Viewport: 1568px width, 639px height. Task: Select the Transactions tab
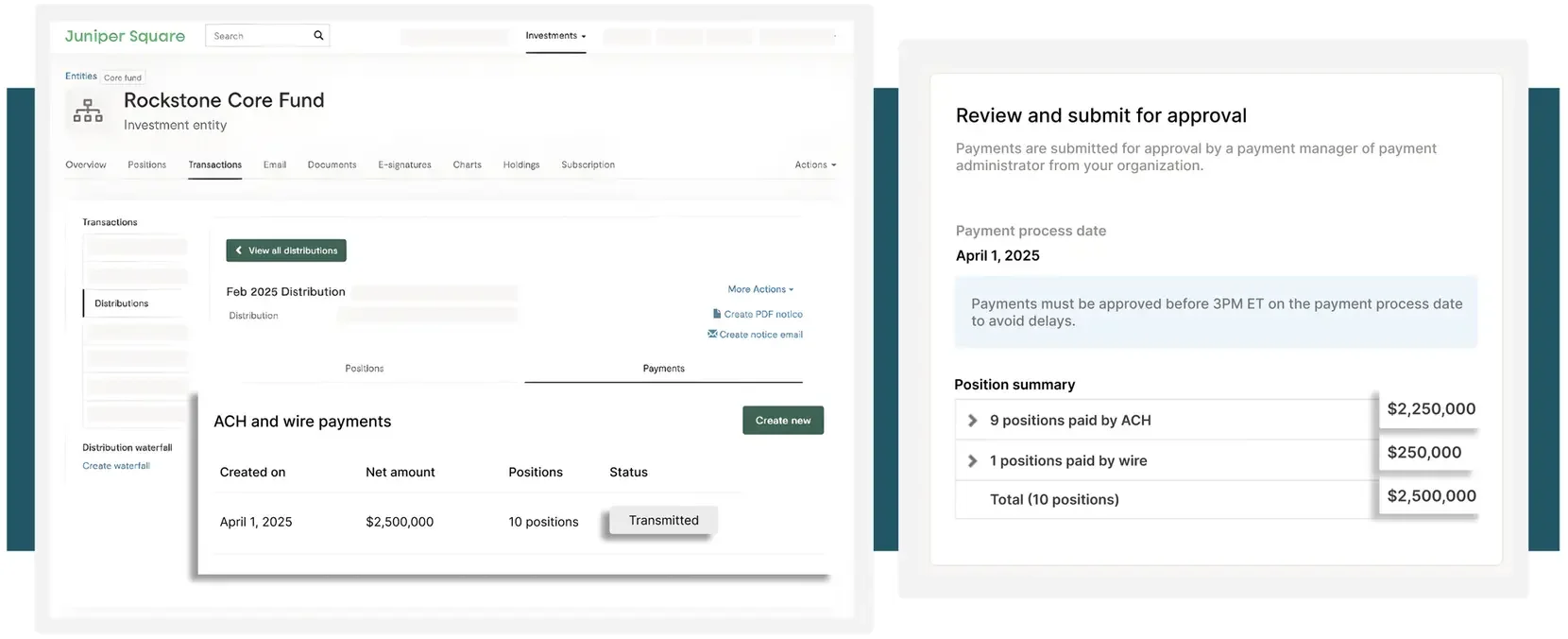(x=215, y=164)
